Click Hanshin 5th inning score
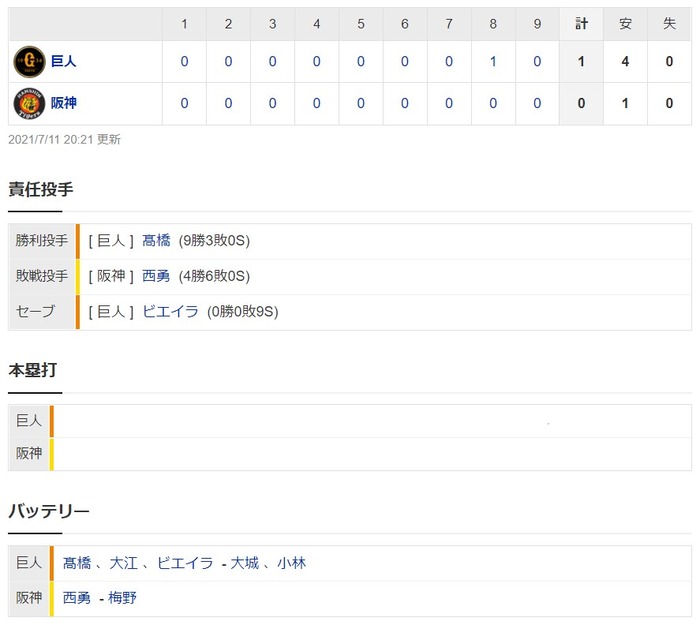 [361, 103]
